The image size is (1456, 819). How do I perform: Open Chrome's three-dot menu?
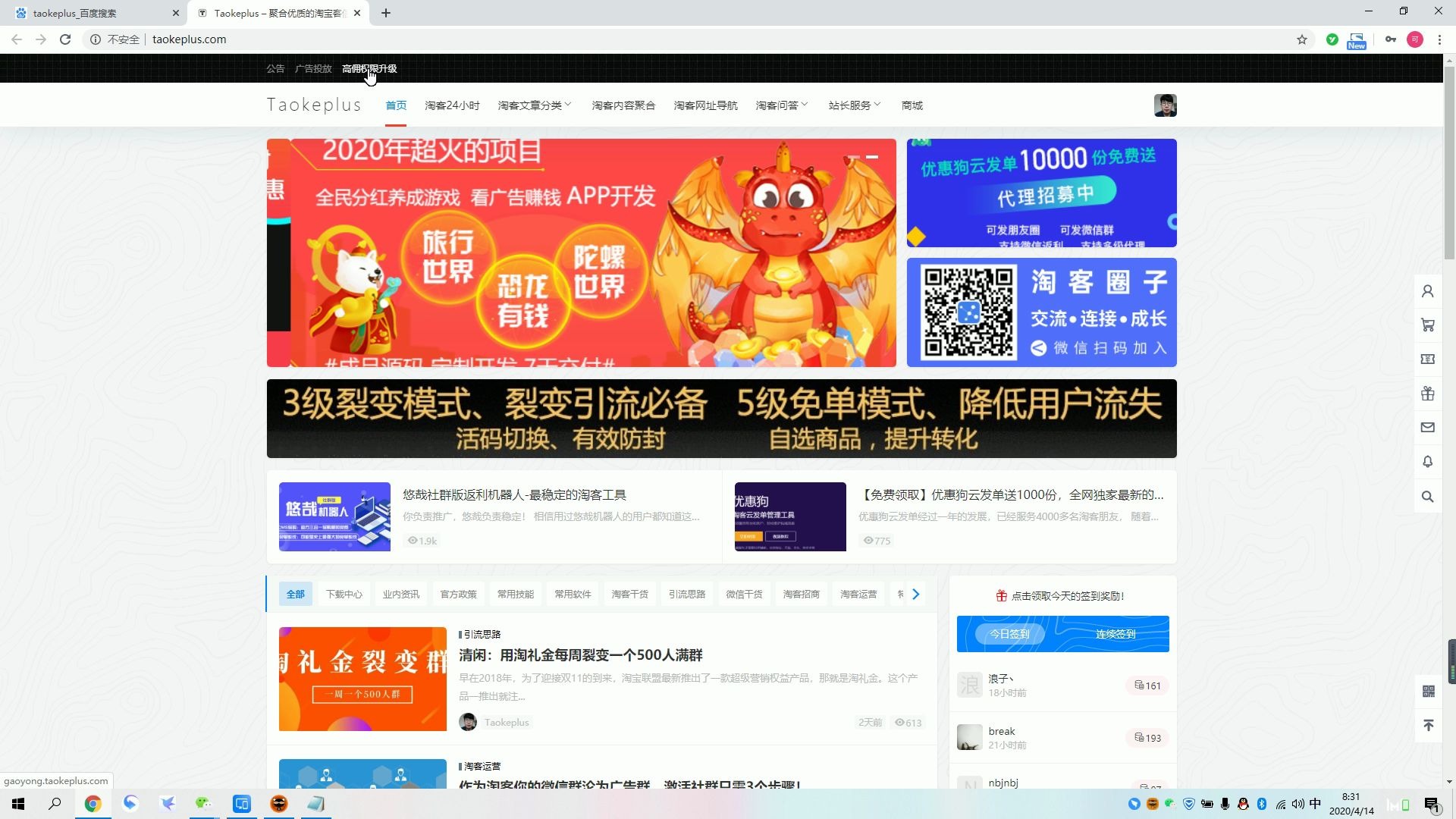pos(1439,39)
